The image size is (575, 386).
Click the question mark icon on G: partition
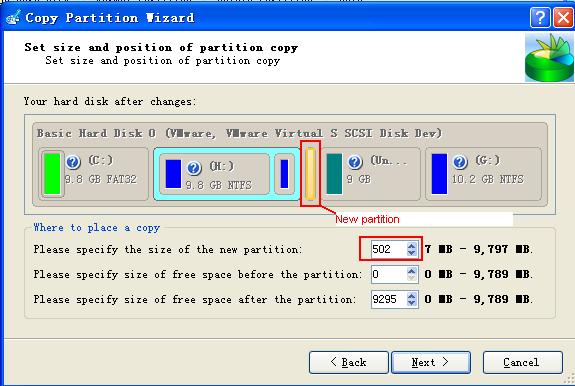click(x=459, y=161)
